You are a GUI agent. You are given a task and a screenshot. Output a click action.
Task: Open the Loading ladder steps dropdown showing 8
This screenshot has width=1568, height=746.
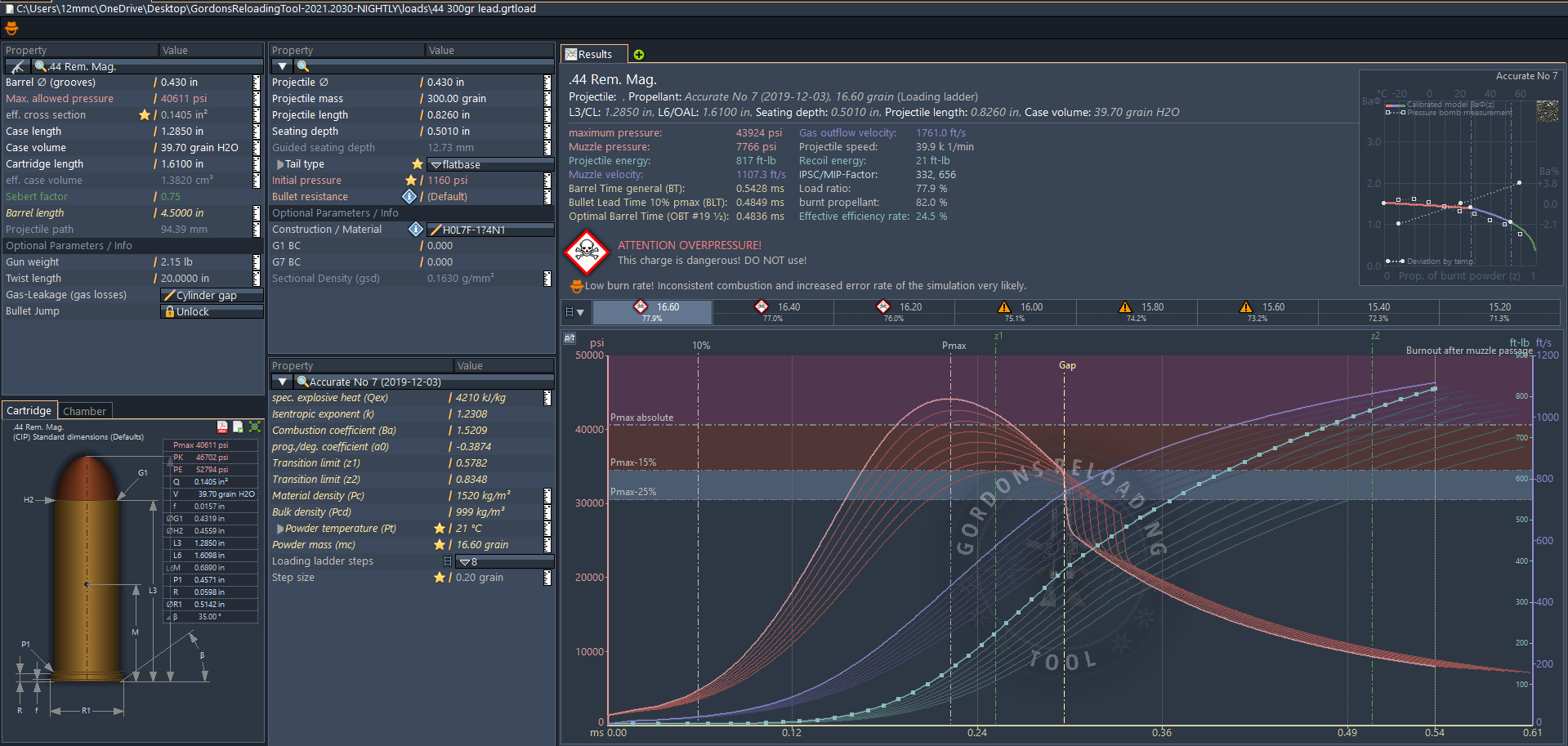[x=504, y=561]
